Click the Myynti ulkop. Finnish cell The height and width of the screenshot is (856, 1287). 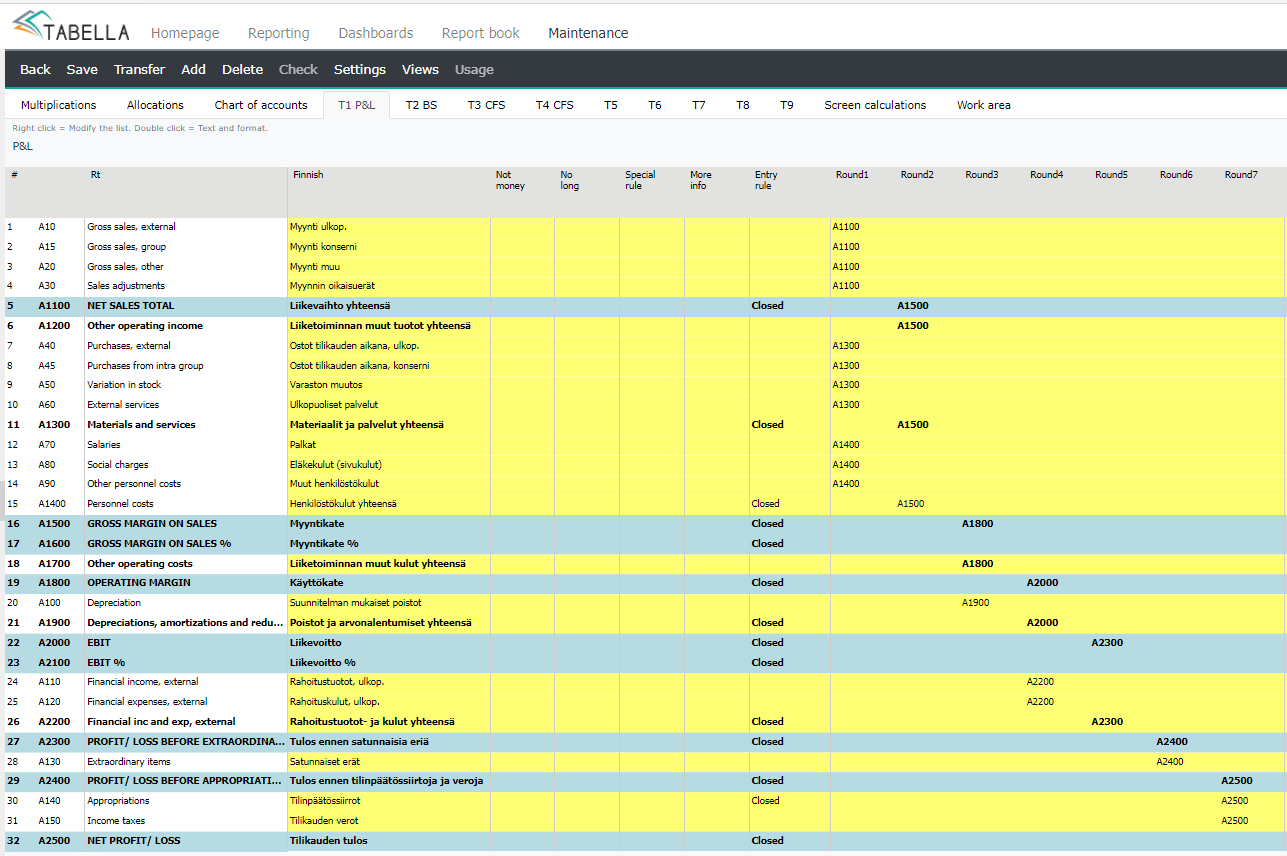coord(389,227)
